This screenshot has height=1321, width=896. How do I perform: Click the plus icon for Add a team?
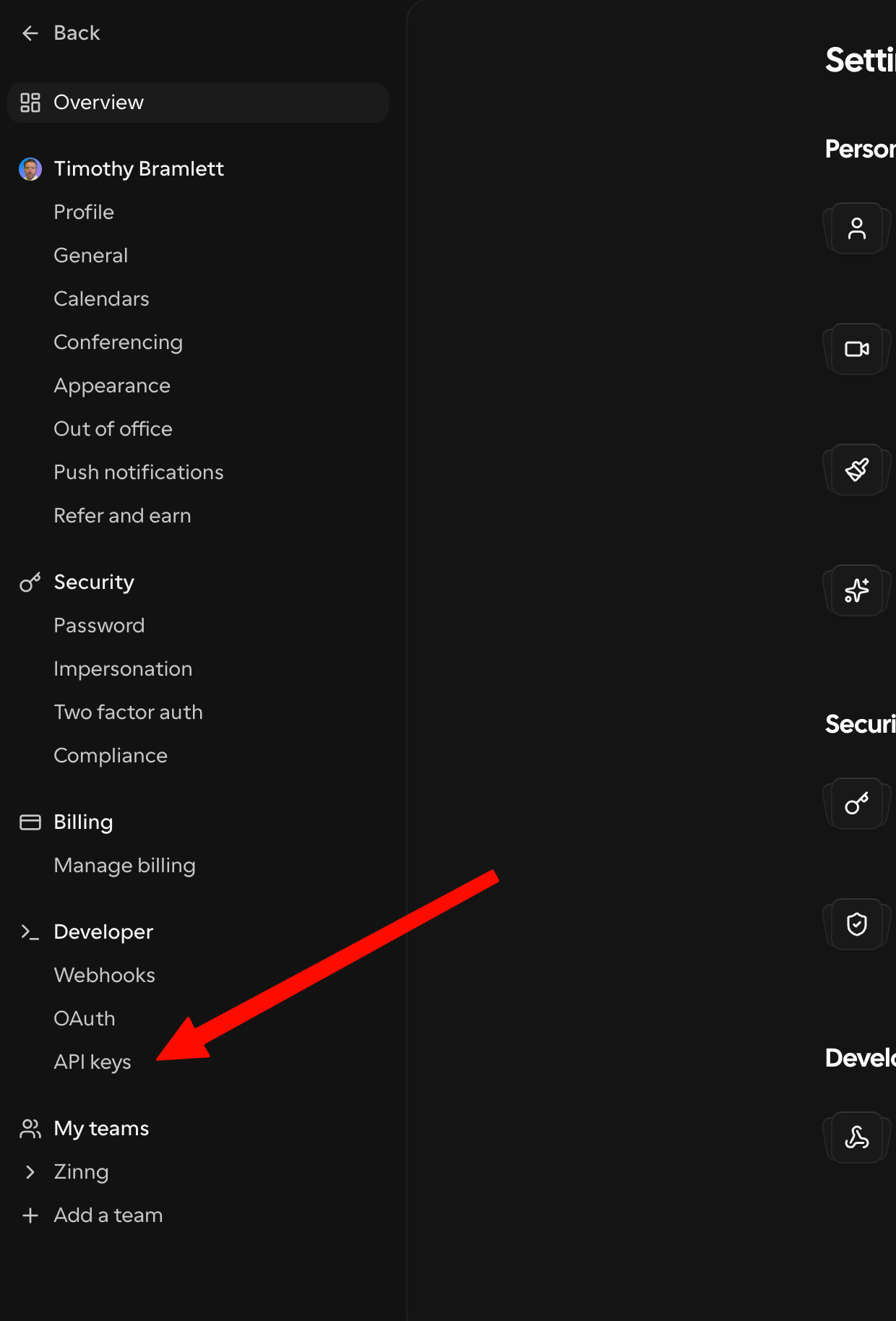[x=30, y=1215]
